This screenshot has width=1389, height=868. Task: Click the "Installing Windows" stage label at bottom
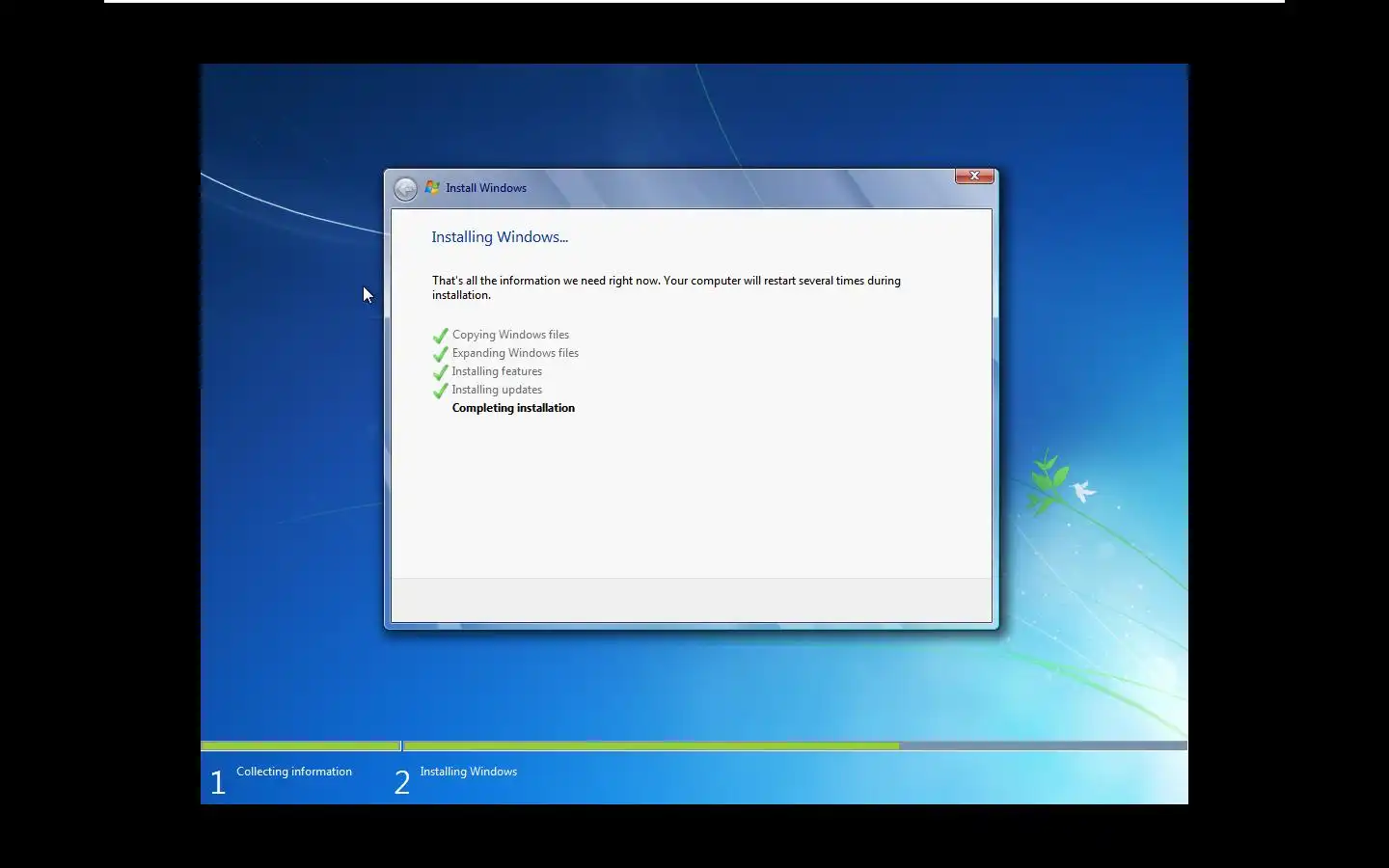[469, 772]
